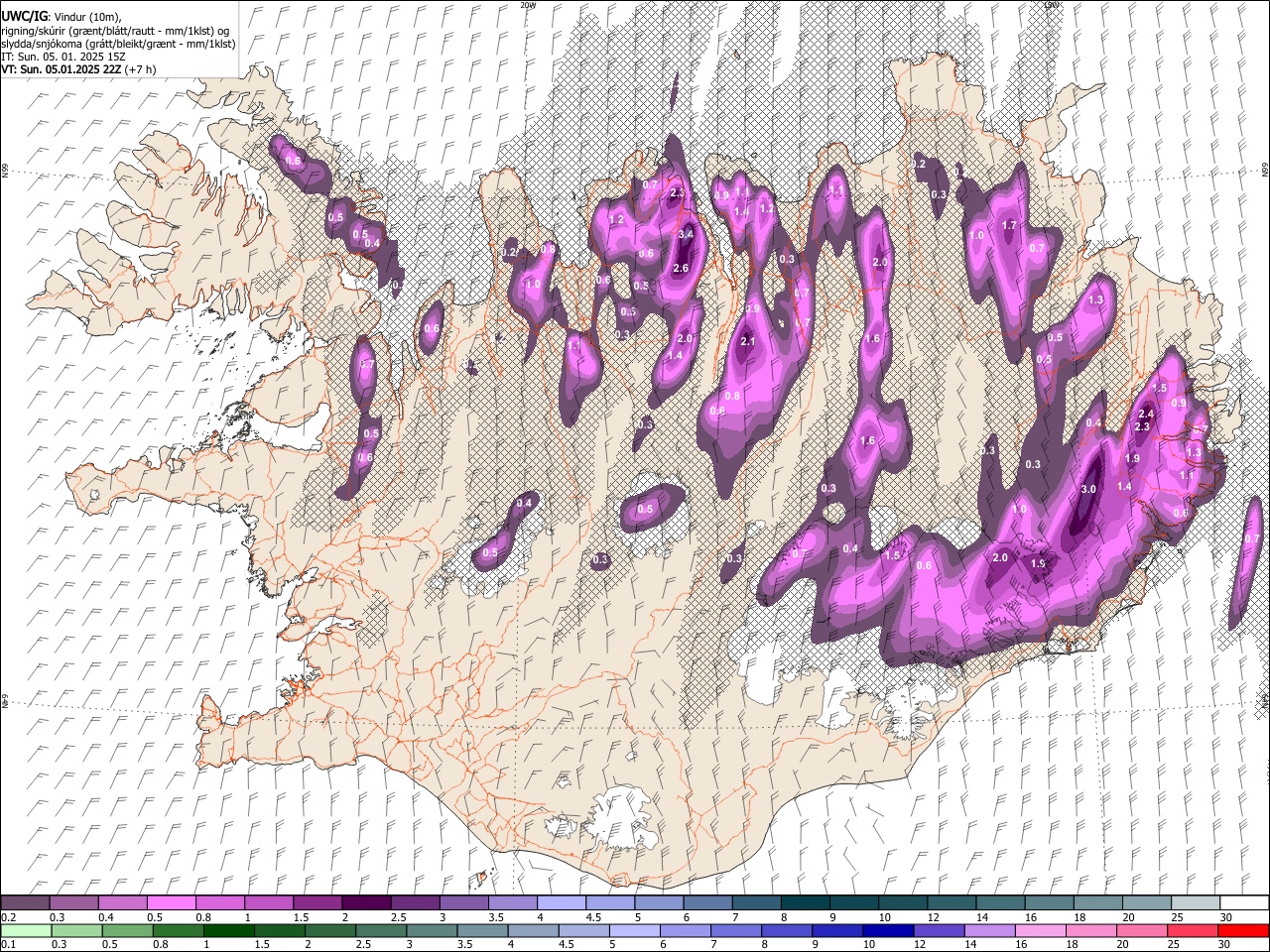Click the 2.1 value label on the map
The height and width of the screenshot is (952, 1270).
(x=748, y=341)
